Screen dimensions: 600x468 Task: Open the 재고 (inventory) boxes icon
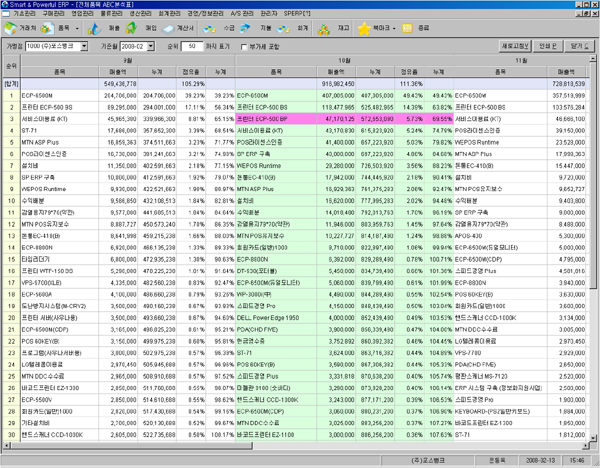(324, 29)
